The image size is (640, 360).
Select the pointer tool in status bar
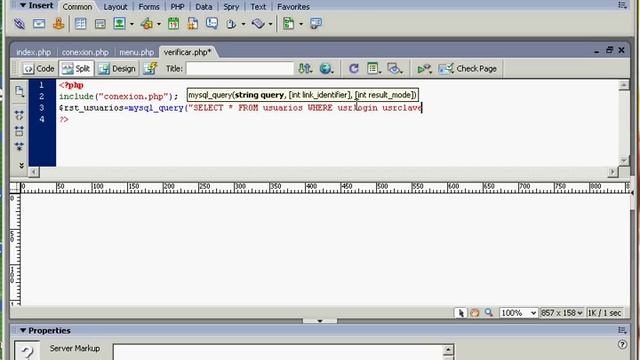[461, 313]
